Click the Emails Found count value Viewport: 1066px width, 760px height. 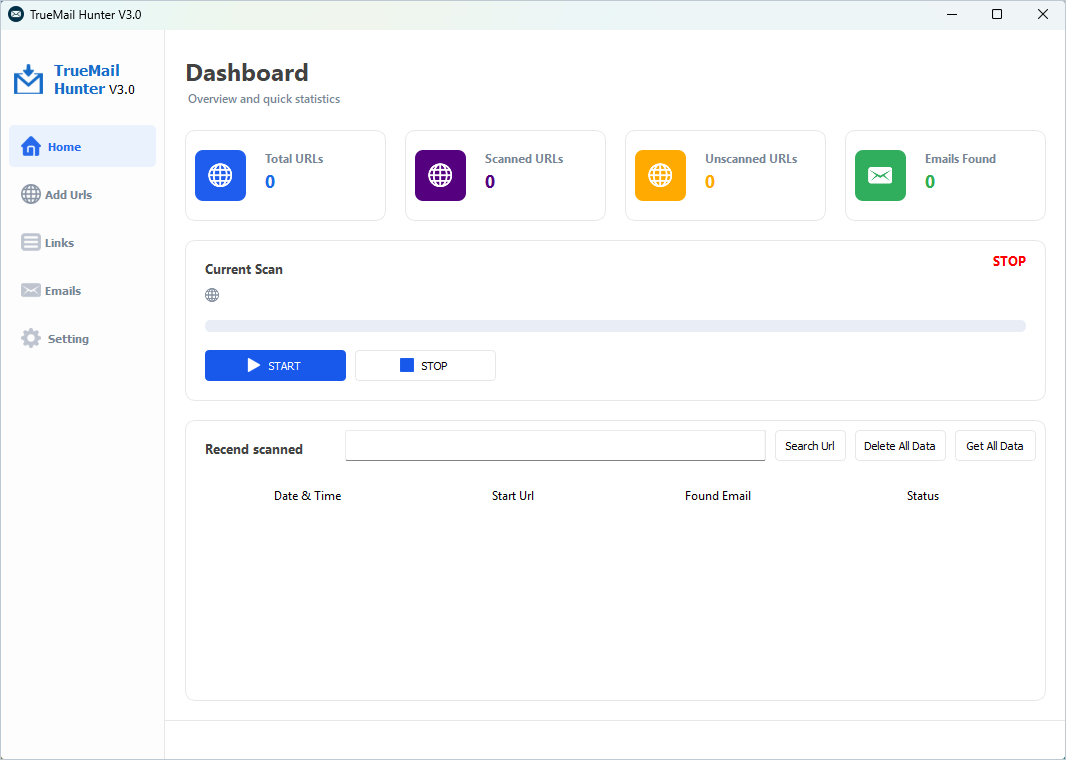tap(930, 182)
